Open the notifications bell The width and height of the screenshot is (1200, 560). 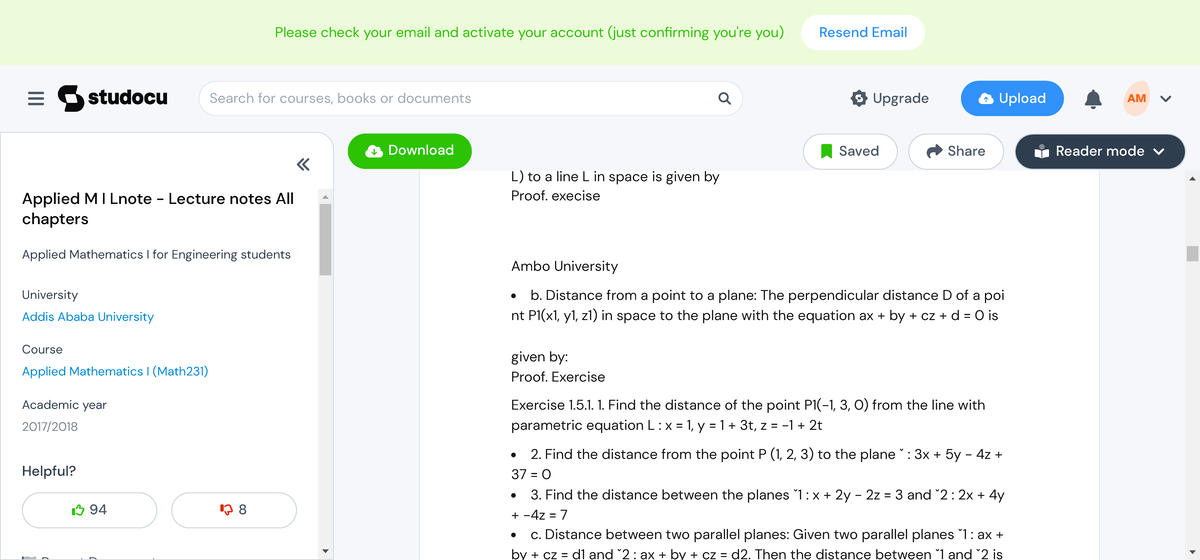pyautogui.click(x=1094, y=98)
